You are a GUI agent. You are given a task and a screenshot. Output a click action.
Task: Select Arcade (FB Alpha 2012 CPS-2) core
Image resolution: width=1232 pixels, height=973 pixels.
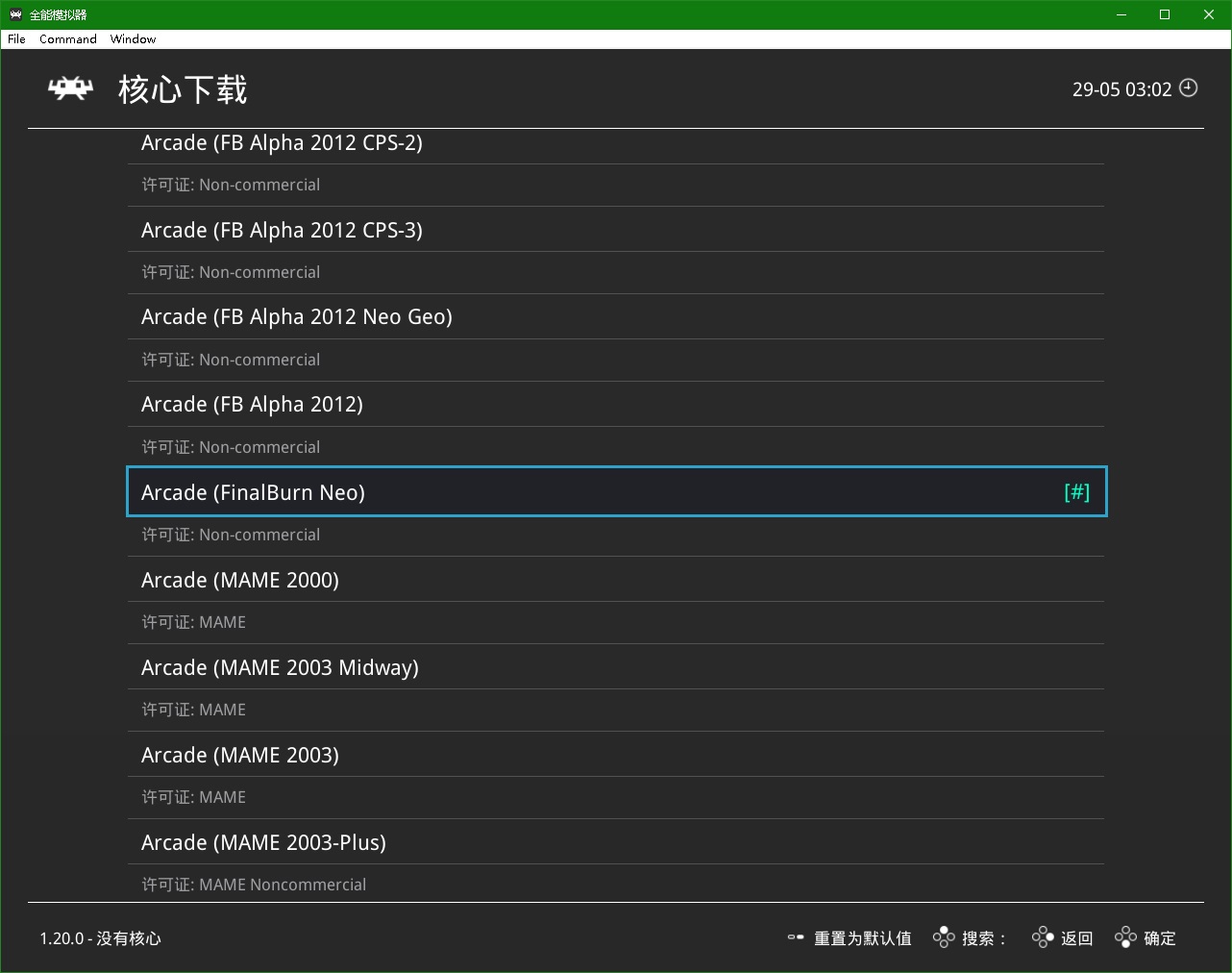[615, 142]
